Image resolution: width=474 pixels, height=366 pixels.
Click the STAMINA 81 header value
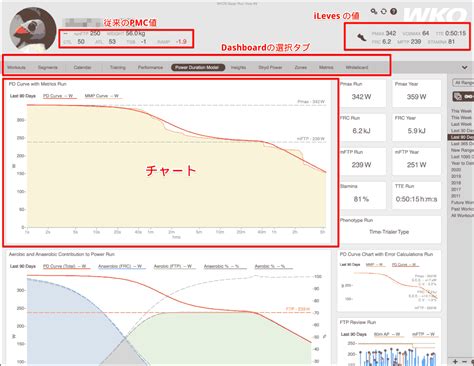[451, 42]
